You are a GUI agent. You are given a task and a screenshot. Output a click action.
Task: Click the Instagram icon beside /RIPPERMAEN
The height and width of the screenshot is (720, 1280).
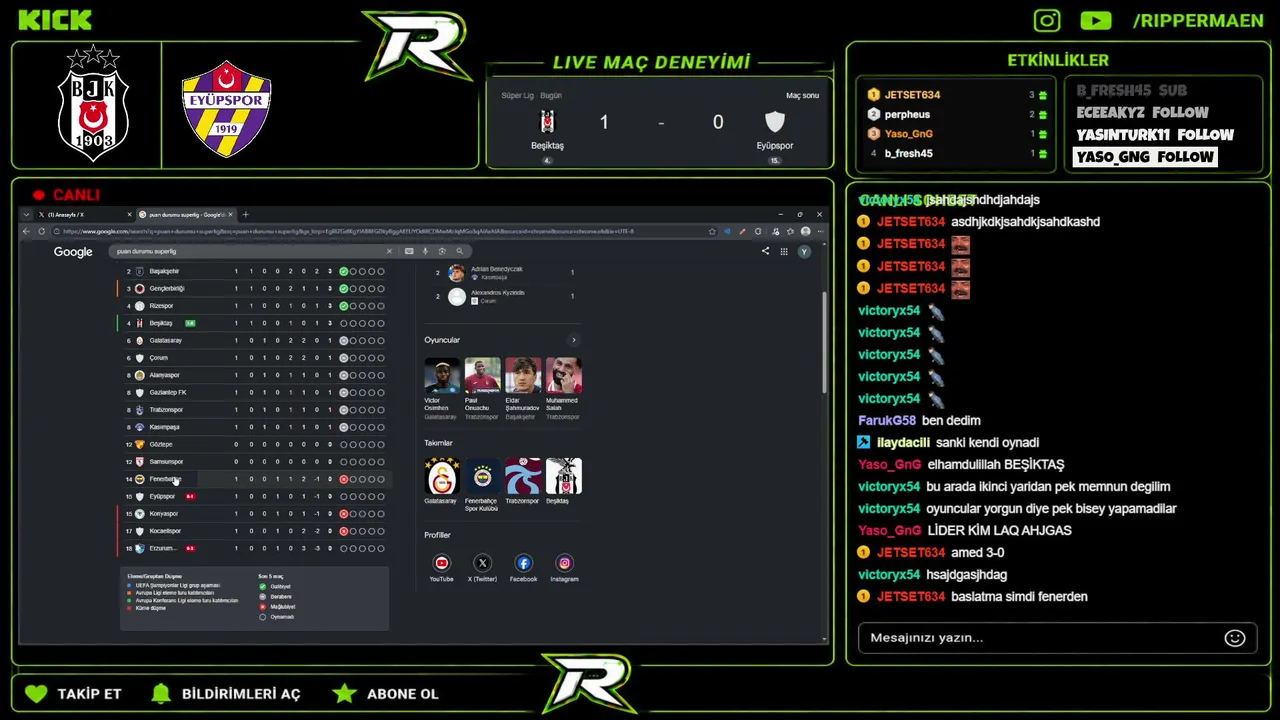coord(1047,20)
